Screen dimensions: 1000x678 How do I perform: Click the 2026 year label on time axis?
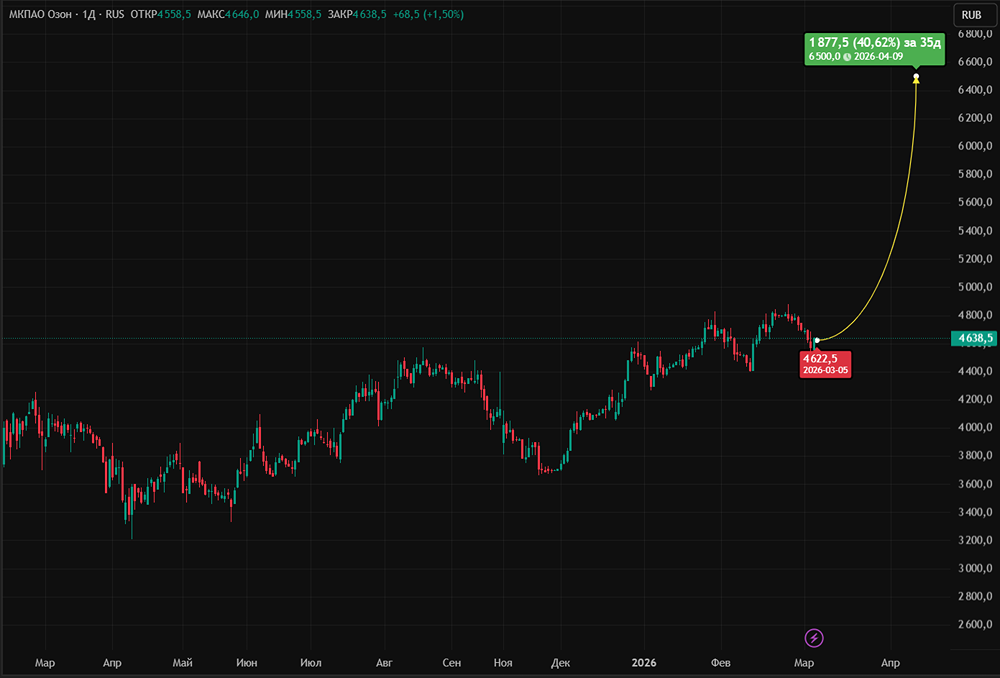[643, 663]
